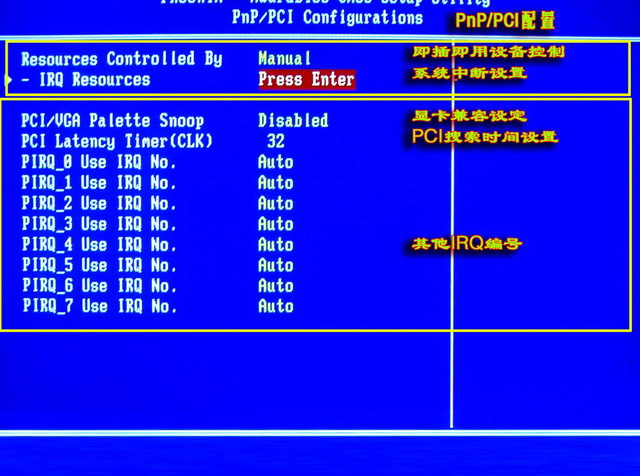Click the PnP/PCI Configurations title

click(327, 17)
